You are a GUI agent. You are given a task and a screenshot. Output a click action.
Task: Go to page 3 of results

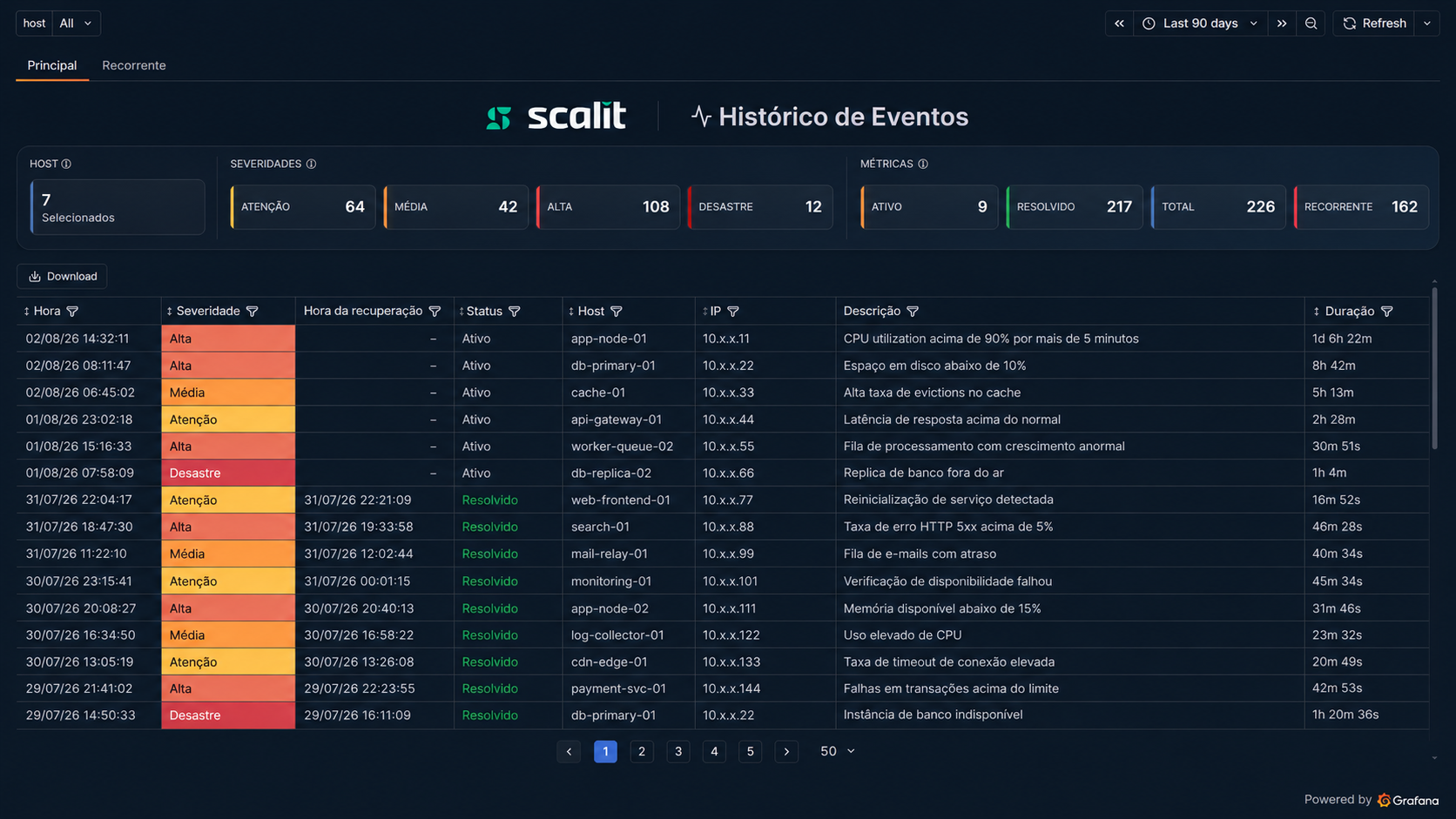678,751
